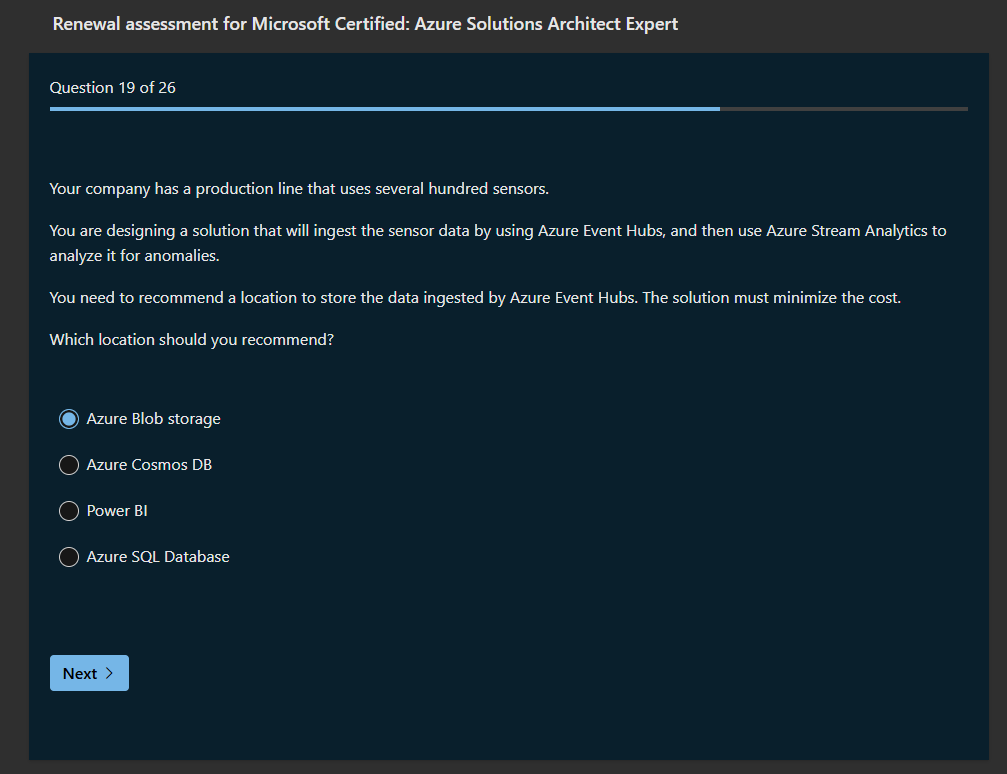Click the Renewal assessment page title

365,23
